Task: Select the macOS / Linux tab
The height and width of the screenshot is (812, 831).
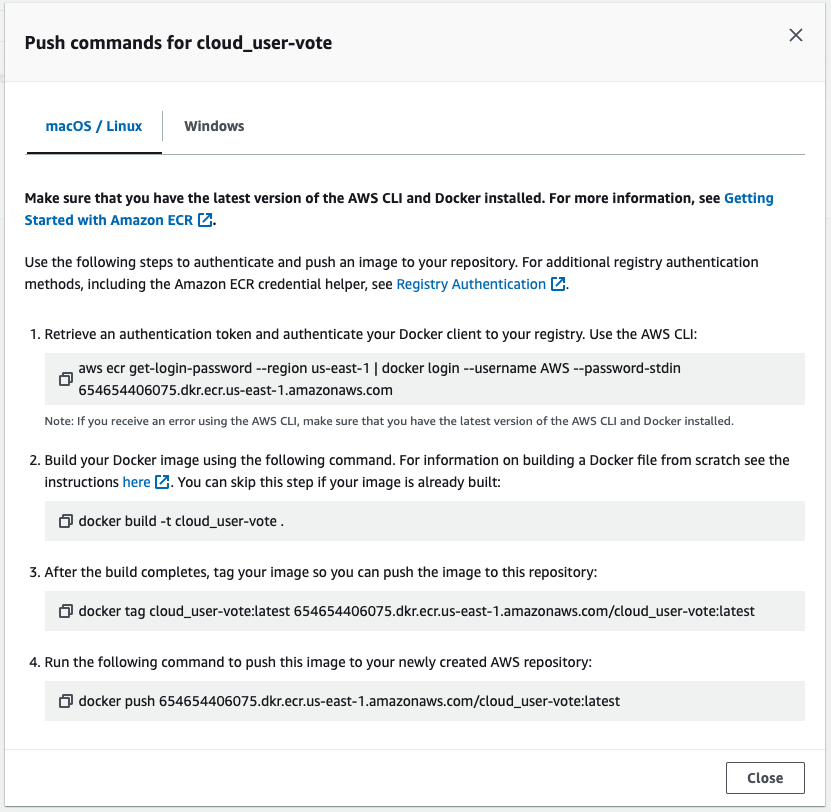Action: click(94, 126)
